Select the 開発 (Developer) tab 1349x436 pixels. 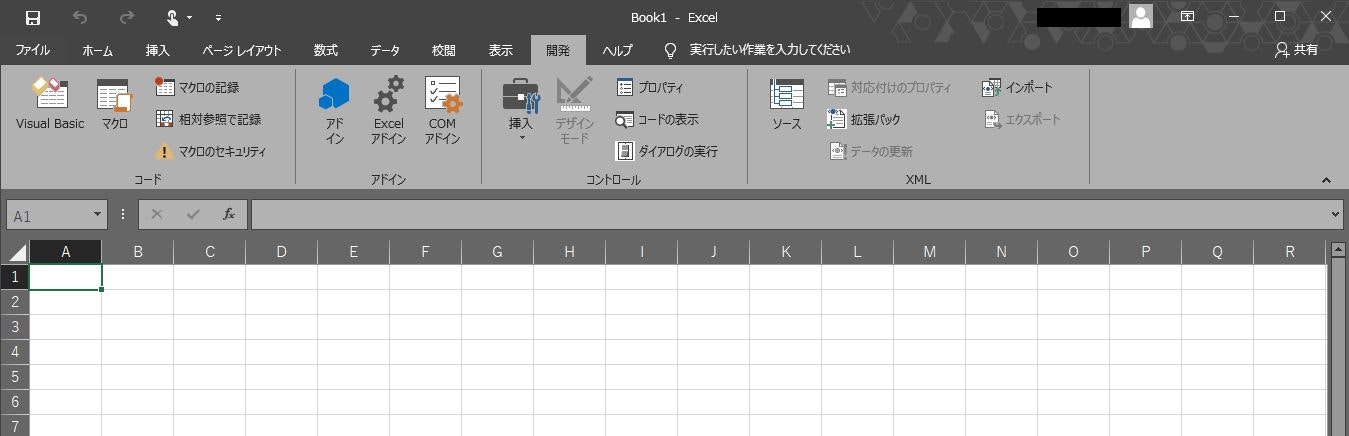click(x=558, y=50)
